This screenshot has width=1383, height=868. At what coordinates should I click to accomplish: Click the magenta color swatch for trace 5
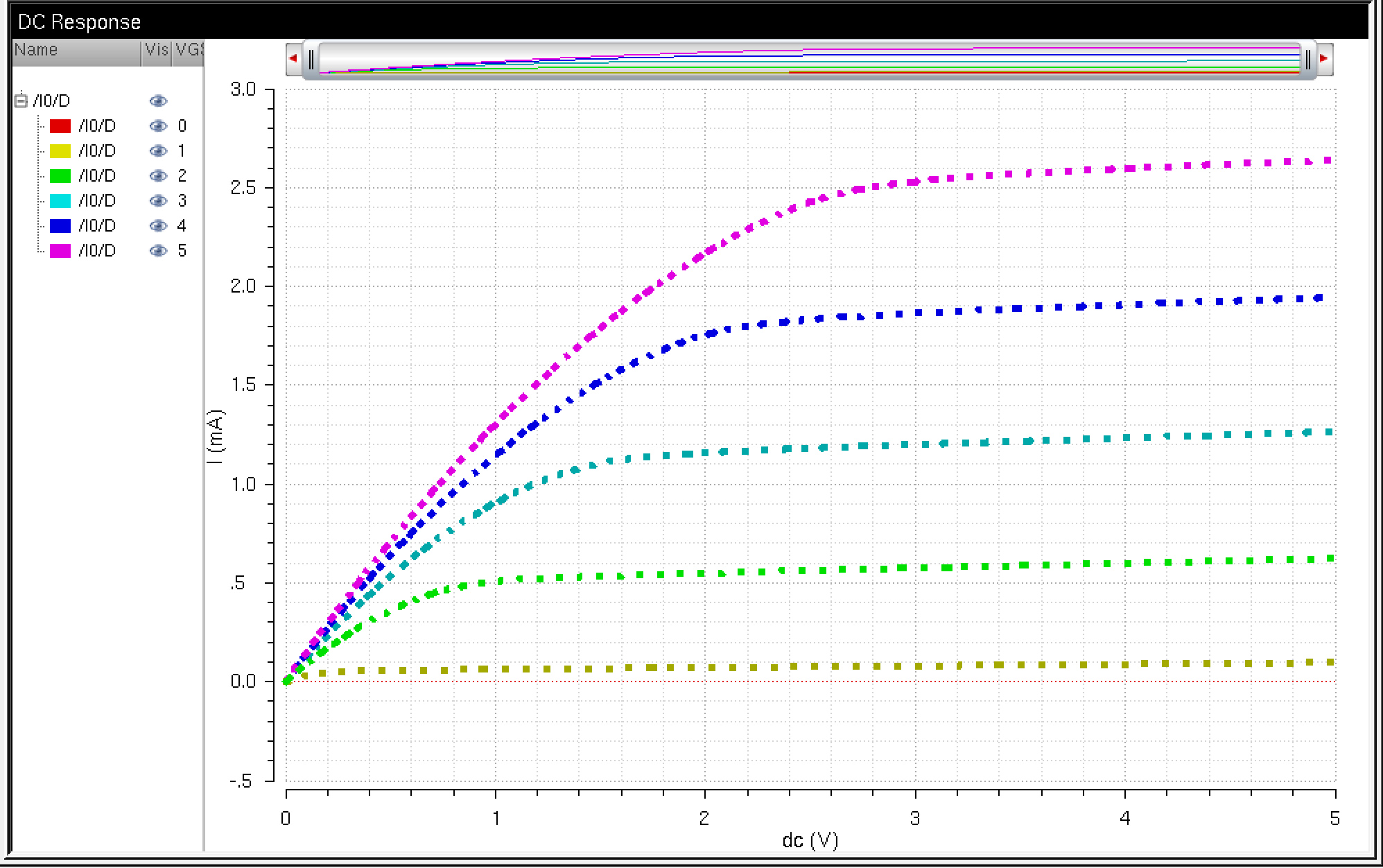point(60,251)
